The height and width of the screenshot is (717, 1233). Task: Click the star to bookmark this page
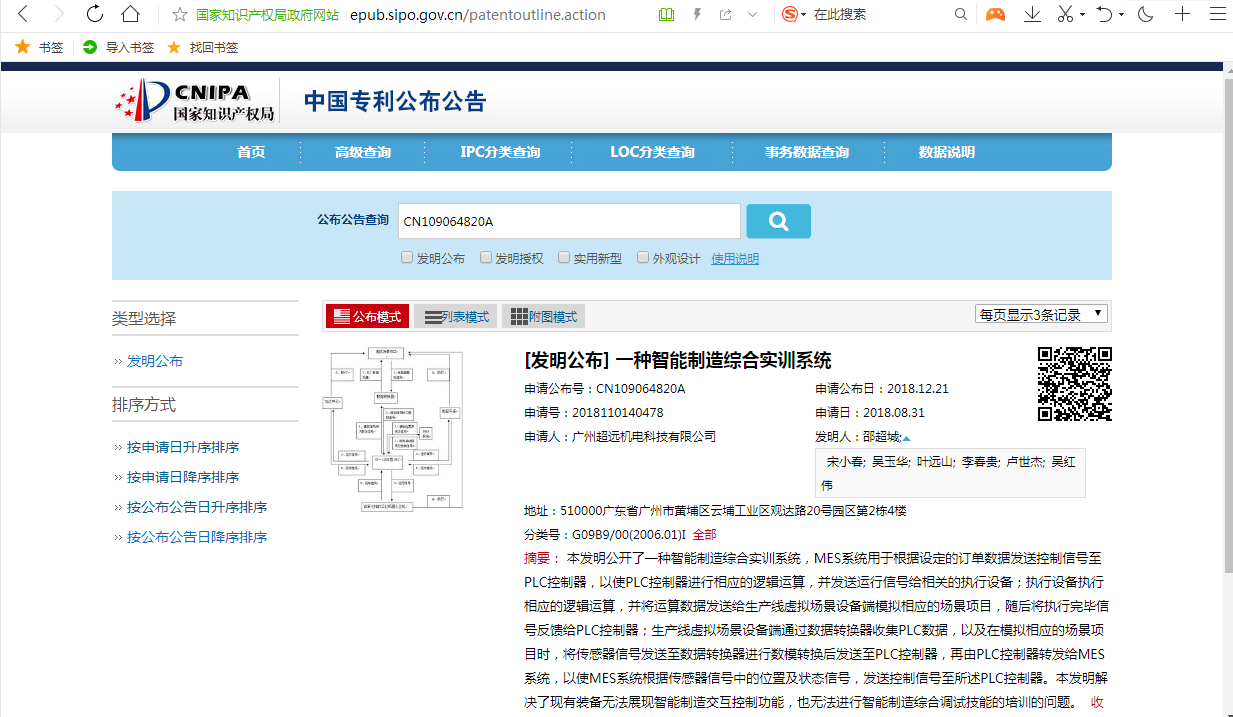[x=180, y=15]
